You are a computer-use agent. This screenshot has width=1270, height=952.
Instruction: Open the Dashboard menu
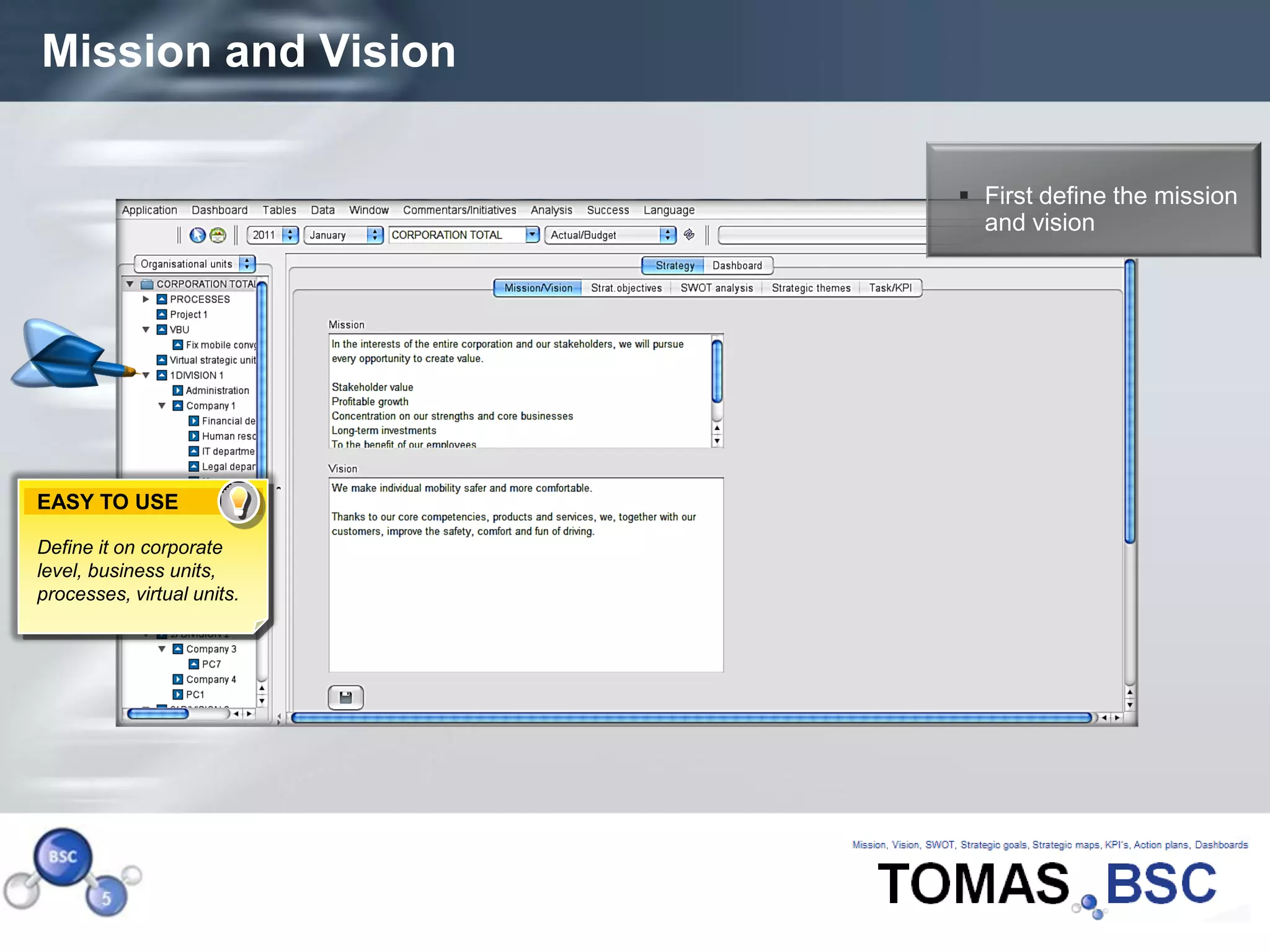tap(220, 210)
